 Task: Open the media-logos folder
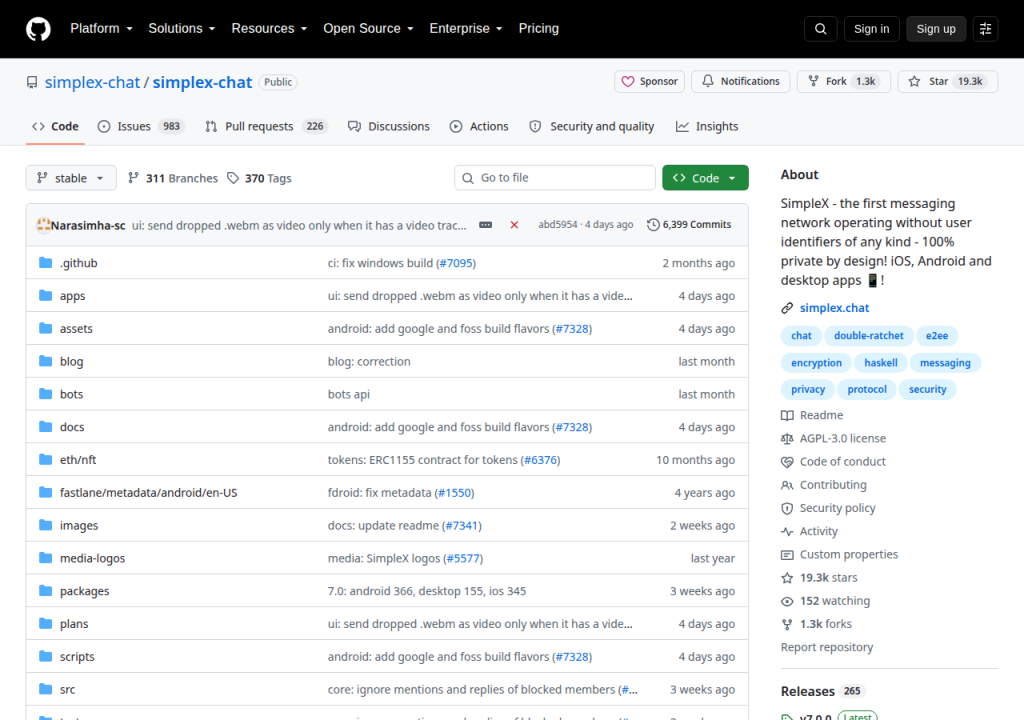click(92, 558)
